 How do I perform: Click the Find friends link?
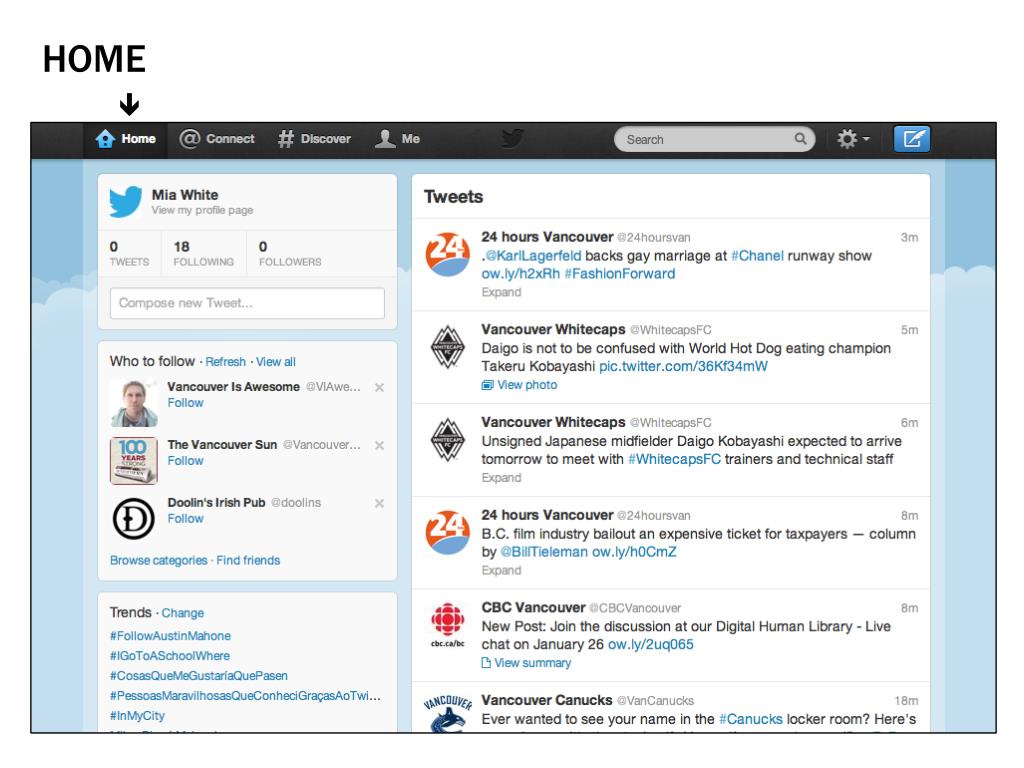pos(248,560)
